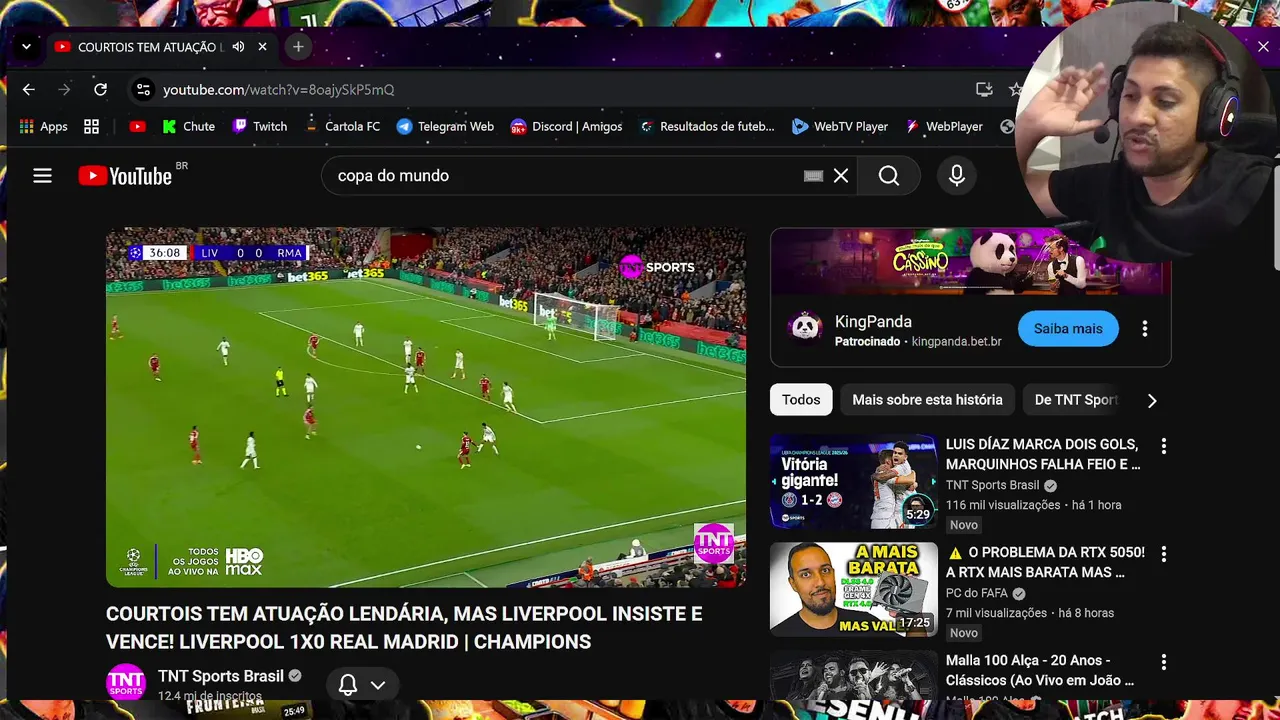Open the Cartola FC bookmark

[x=342, y=126]
